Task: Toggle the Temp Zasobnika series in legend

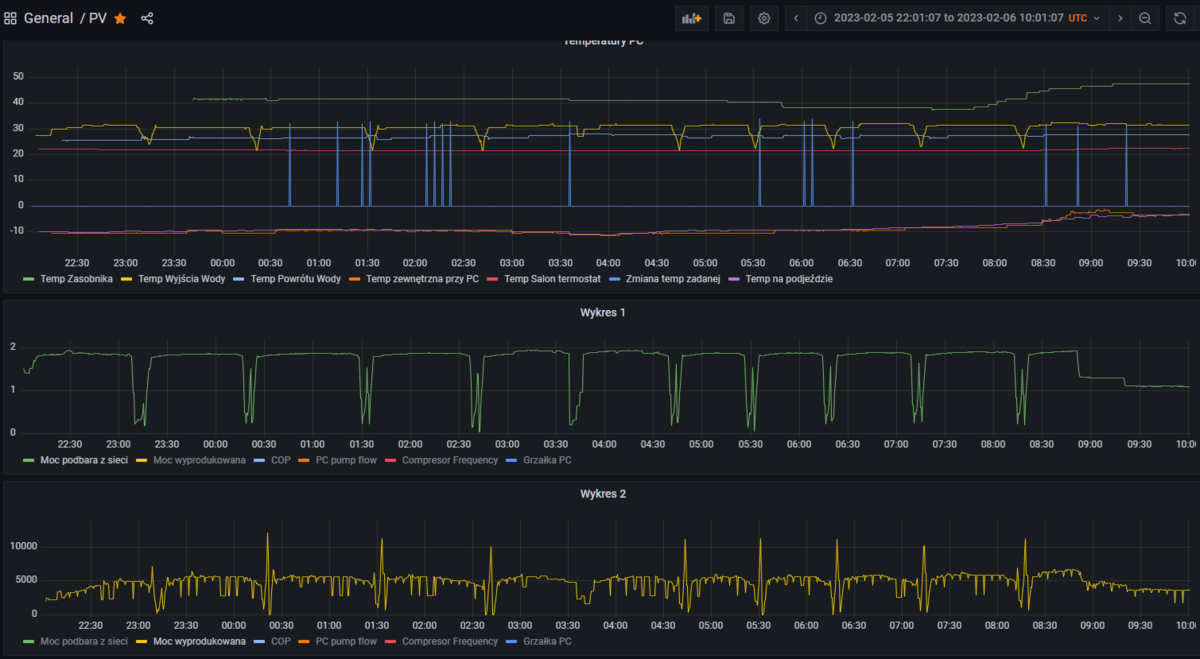Action: tap(76, 279)
